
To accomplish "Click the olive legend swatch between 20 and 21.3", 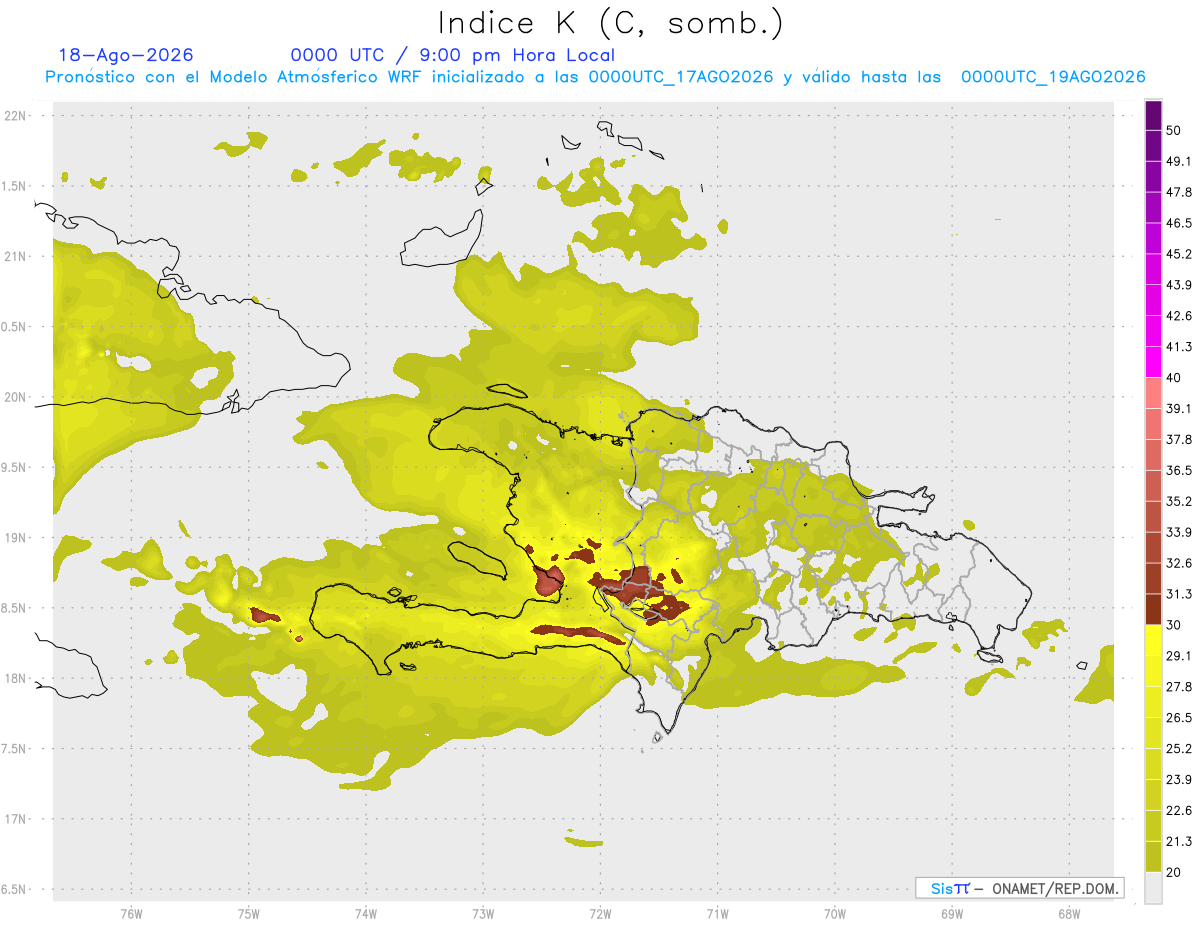I will coord(1154,857).
